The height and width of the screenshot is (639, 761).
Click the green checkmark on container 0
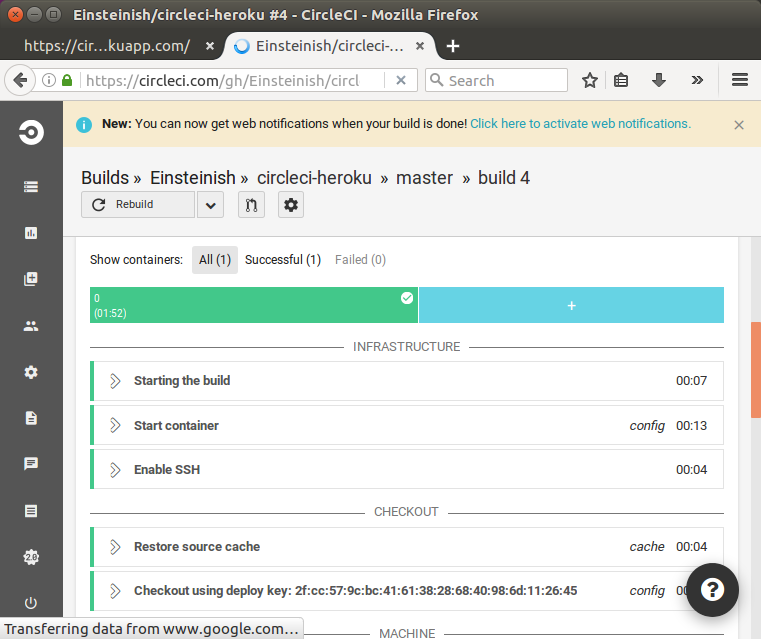(x=407, y=298)
